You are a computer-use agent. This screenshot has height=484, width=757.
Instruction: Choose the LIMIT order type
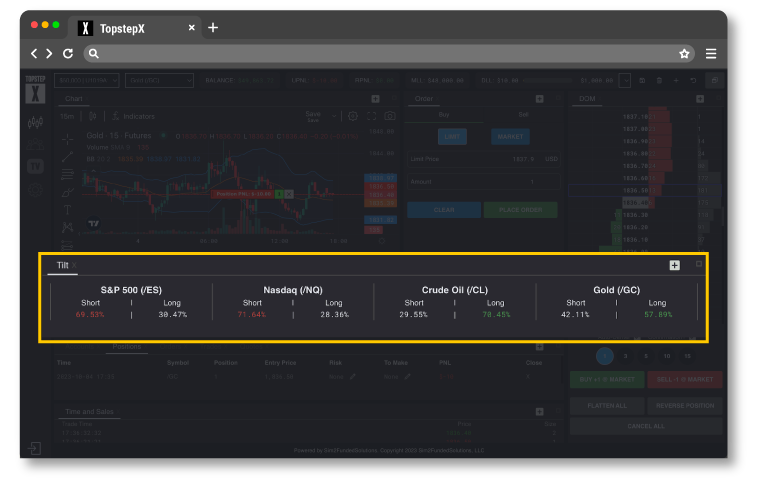click(451, 137)
